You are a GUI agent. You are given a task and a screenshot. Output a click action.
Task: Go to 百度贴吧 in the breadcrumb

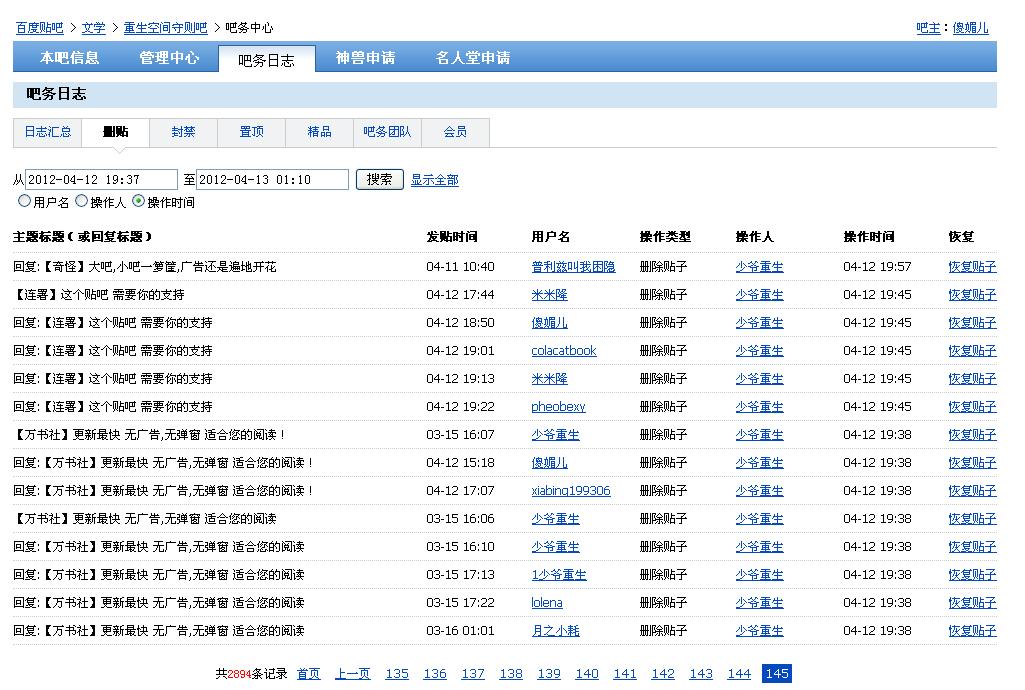[39, 27]
